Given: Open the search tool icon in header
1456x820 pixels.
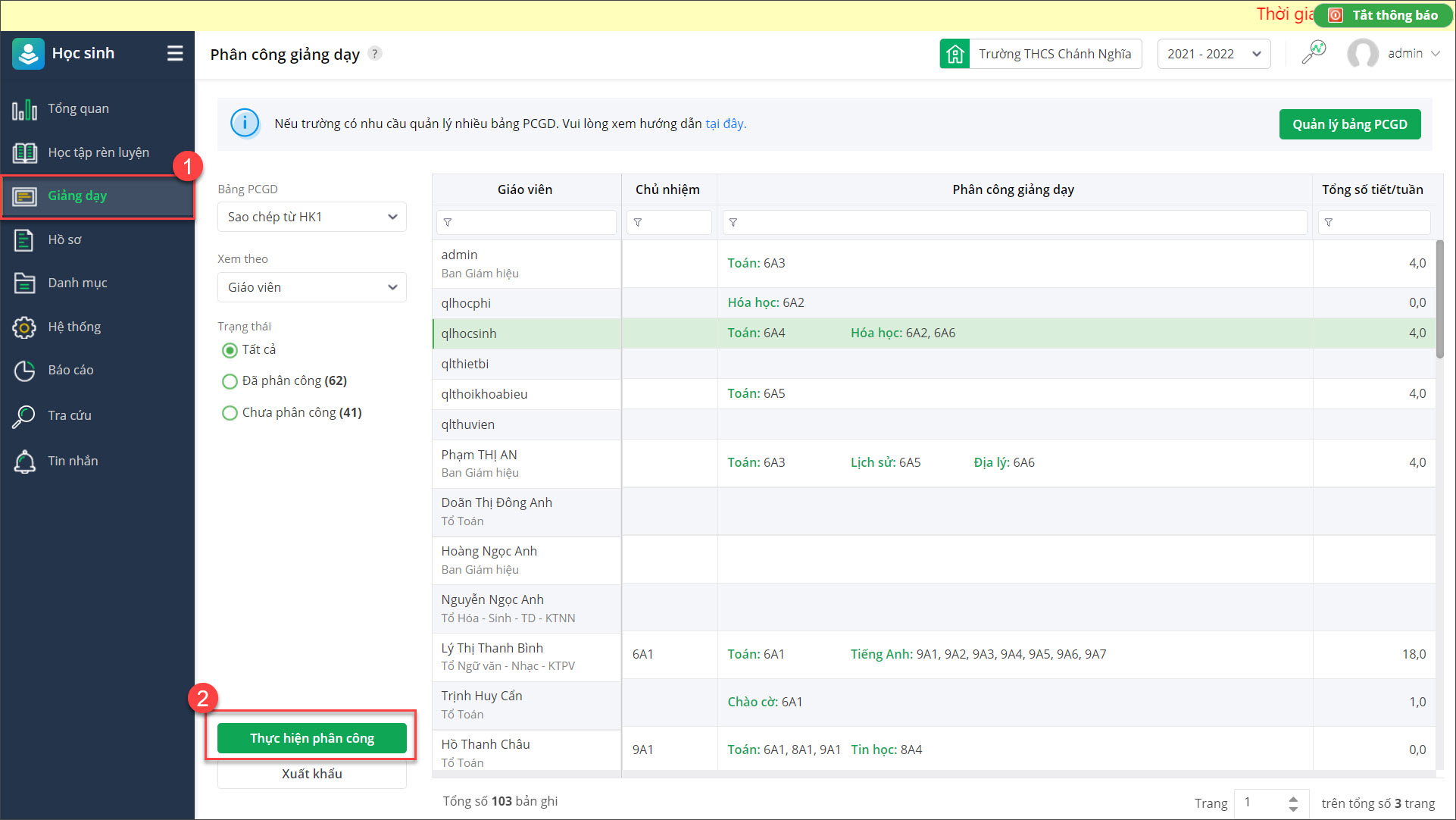Looking at the screenshot, I should coord(1314,53).
